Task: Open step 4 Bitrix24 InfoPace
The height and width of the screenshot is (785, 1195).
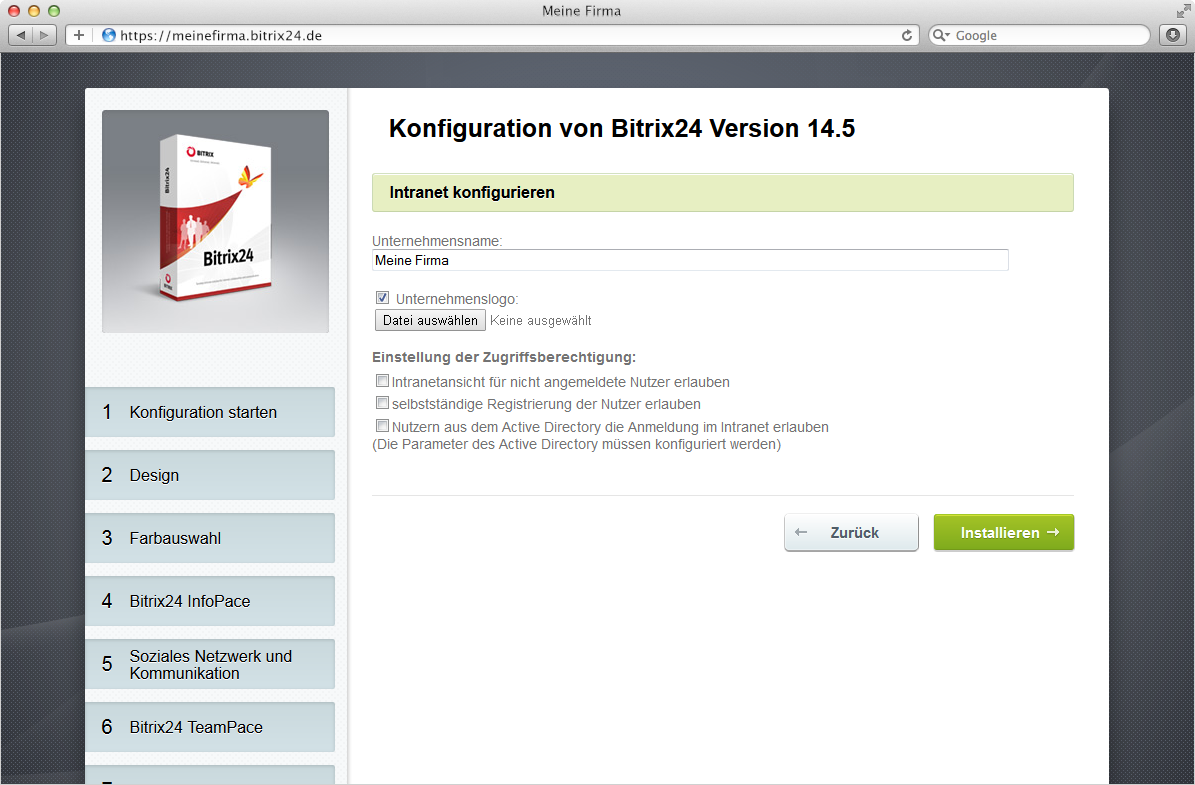Action: [210, 601]
